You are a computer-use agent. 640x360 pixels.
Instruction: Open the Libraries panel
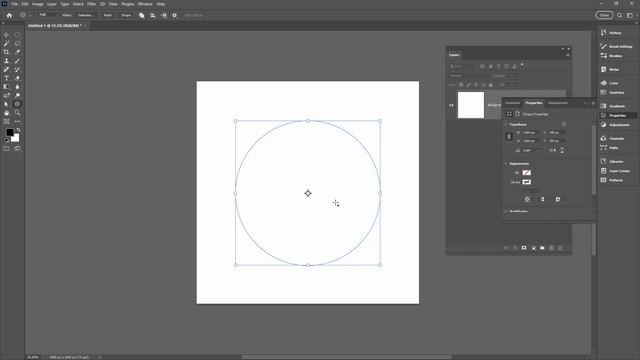point(616,162)
